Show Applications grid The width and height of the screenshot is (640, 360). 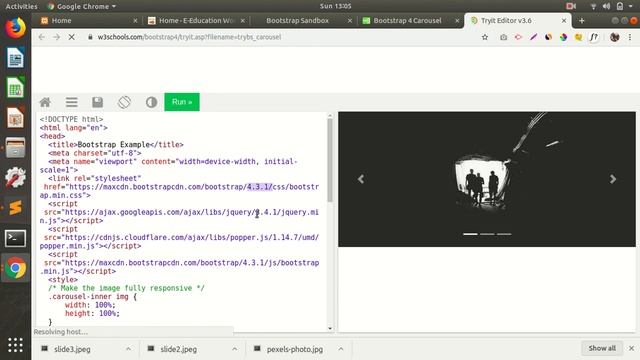pyautogui.click(x=16, y=345)
